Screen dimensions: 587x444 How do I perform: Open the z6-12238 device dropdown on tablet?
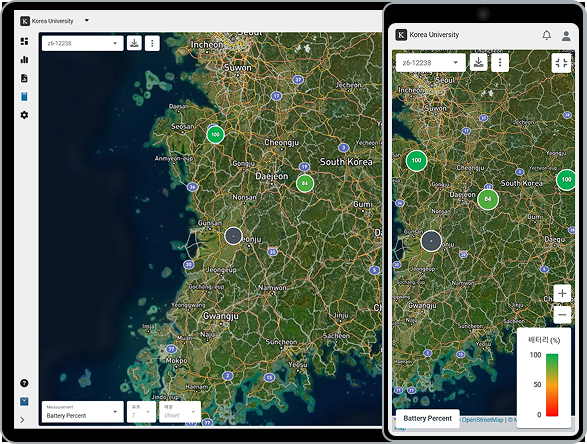click(83, 43)
